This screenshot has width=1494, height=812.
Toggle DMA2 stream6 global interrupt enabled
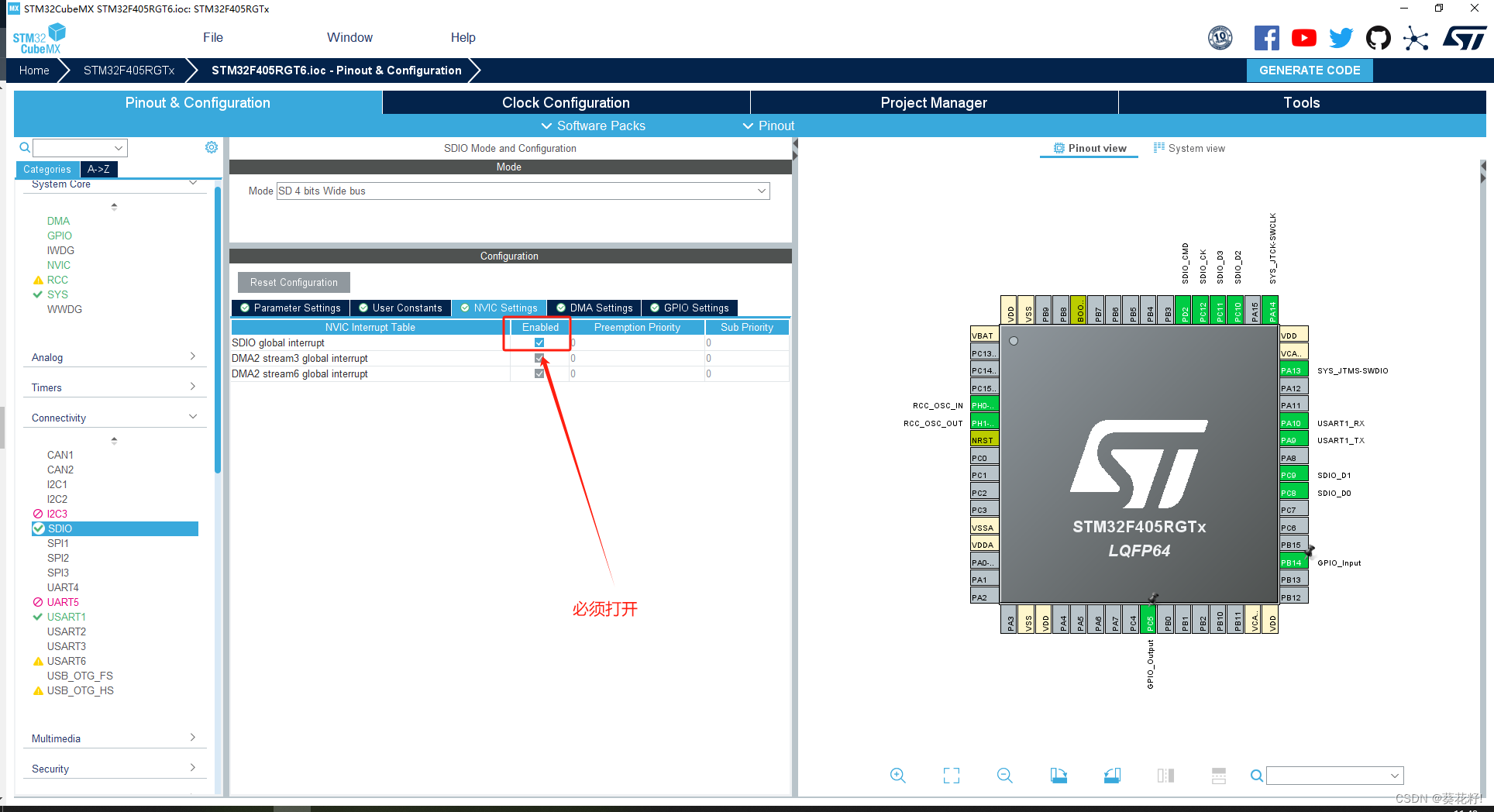click(539, 373)
